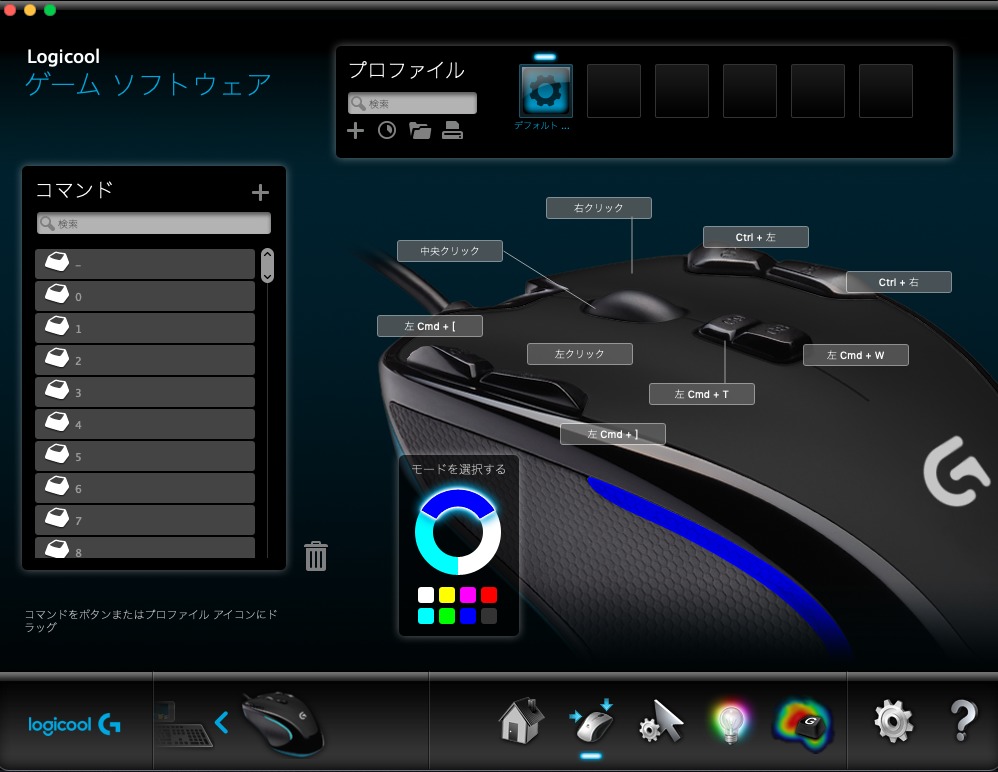
Task: Open pointer settings cursor icon
Action: [x=661, y=721]
